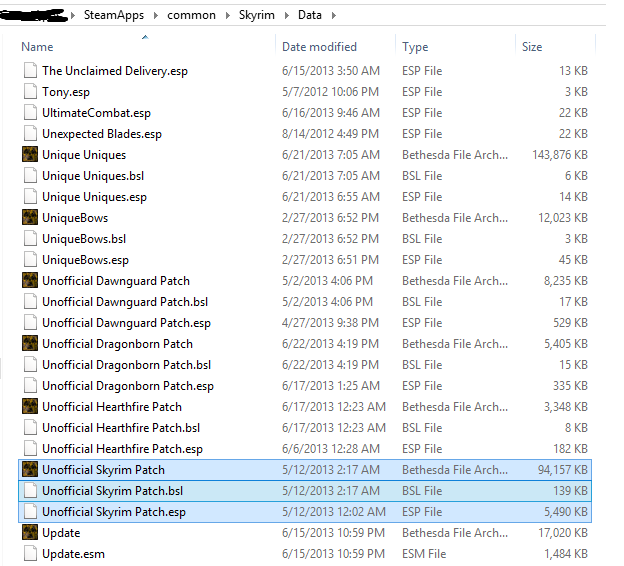
Task: Expand breadcrumb arrow after SteamApps
Action: (x=156, y=15)
